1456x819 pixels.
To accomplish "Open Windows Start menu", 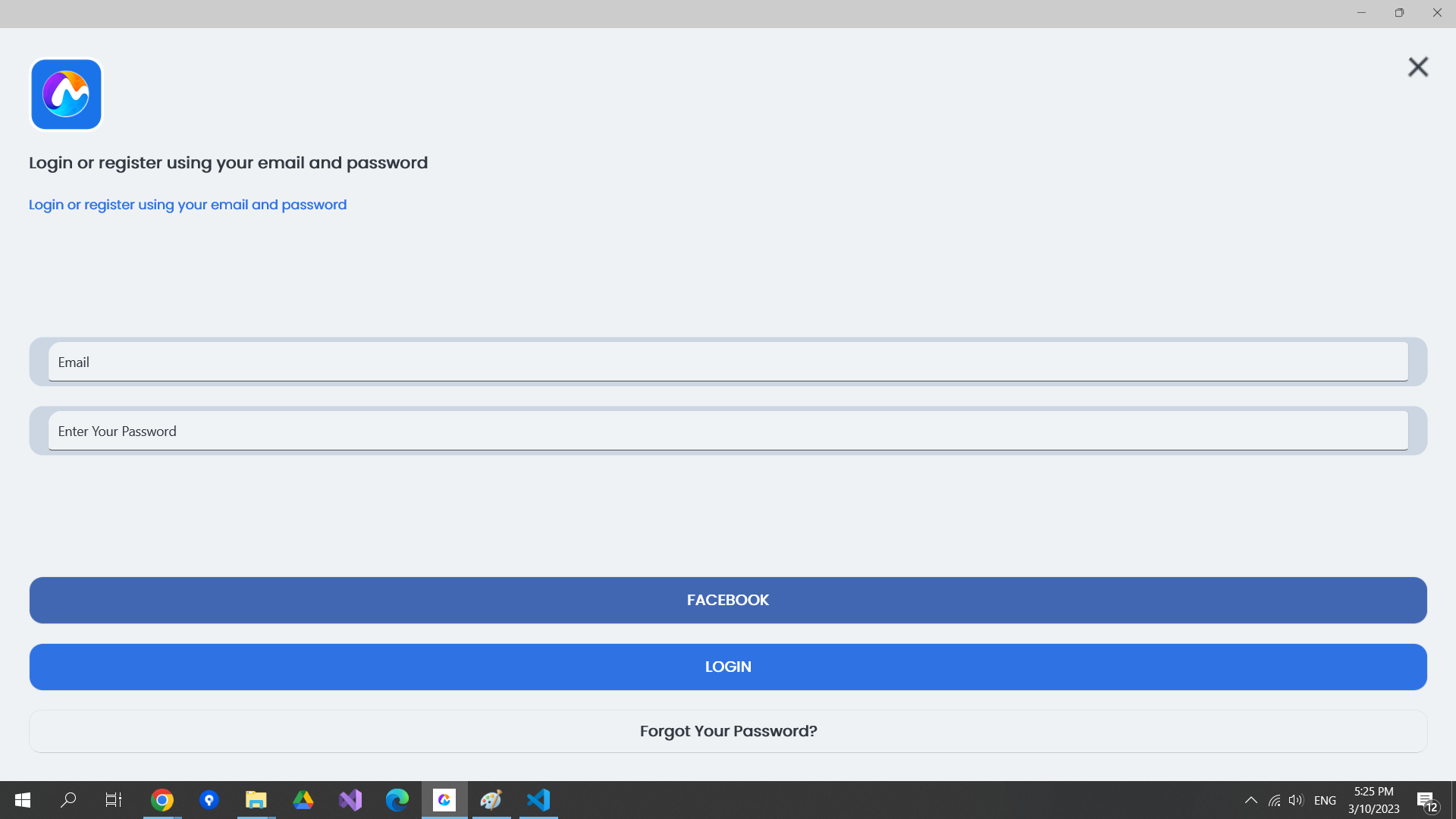I will tap(23, 800).
